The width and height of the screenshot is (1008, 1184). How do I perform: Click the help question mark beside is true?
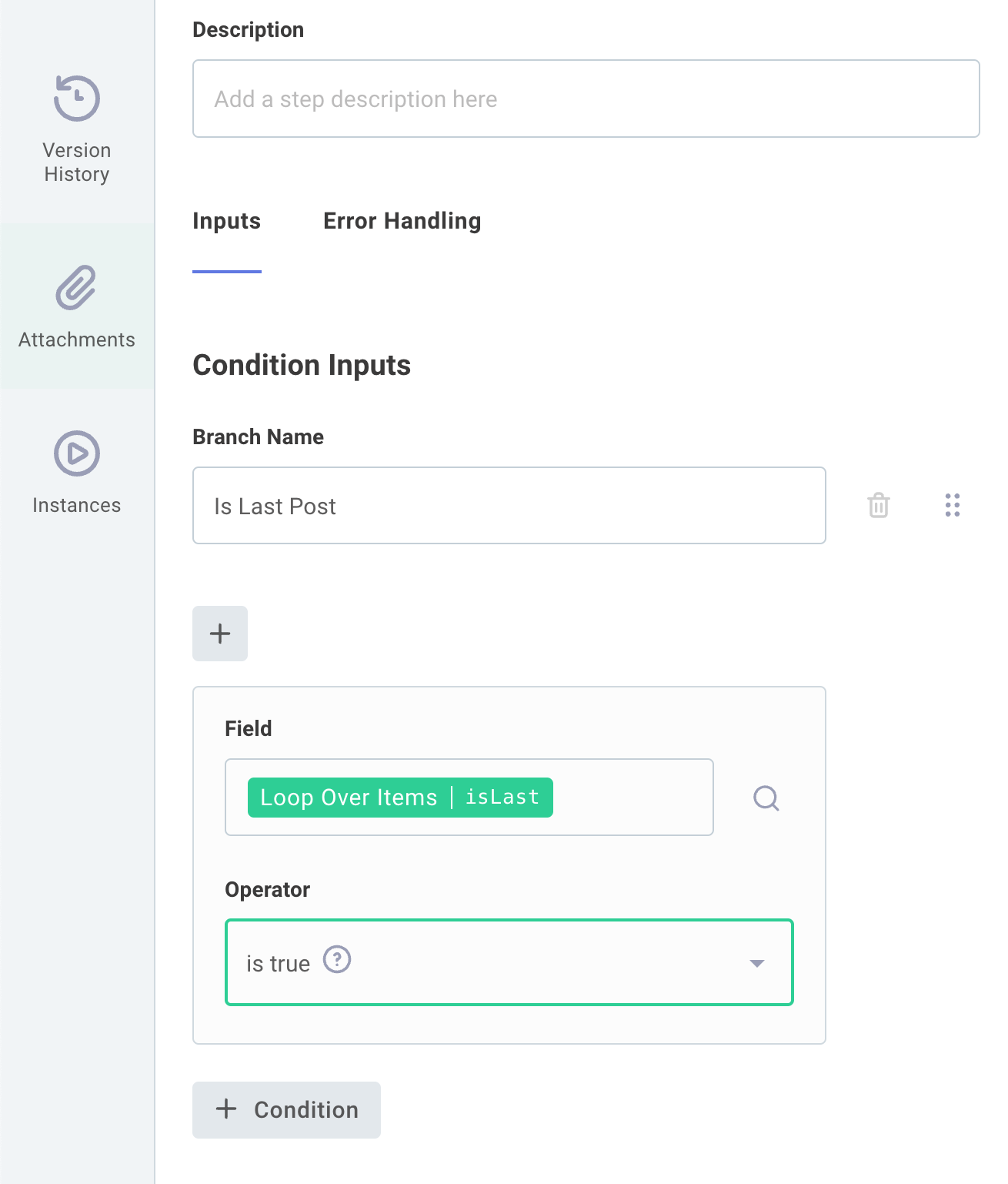click(x=337, y=960)
